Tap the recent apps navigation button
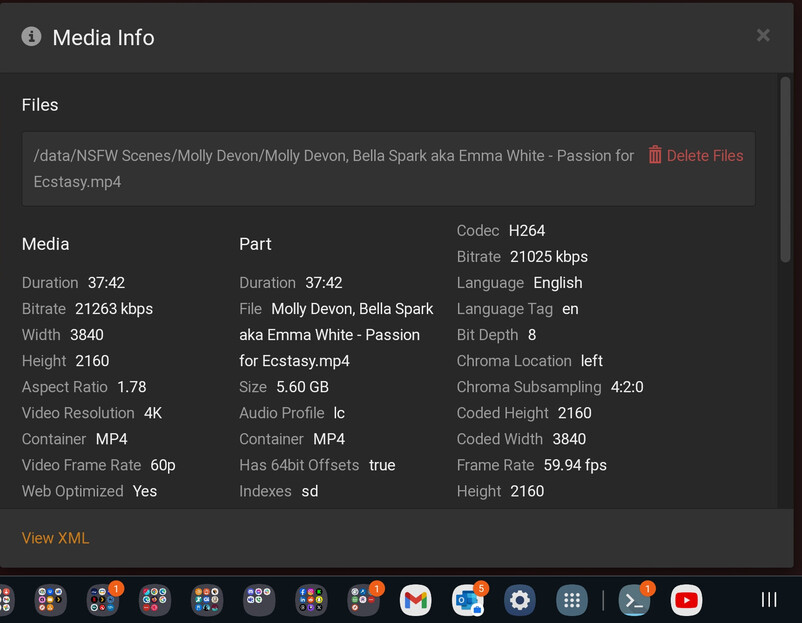802x623 pixels. (x=769, y=600)
